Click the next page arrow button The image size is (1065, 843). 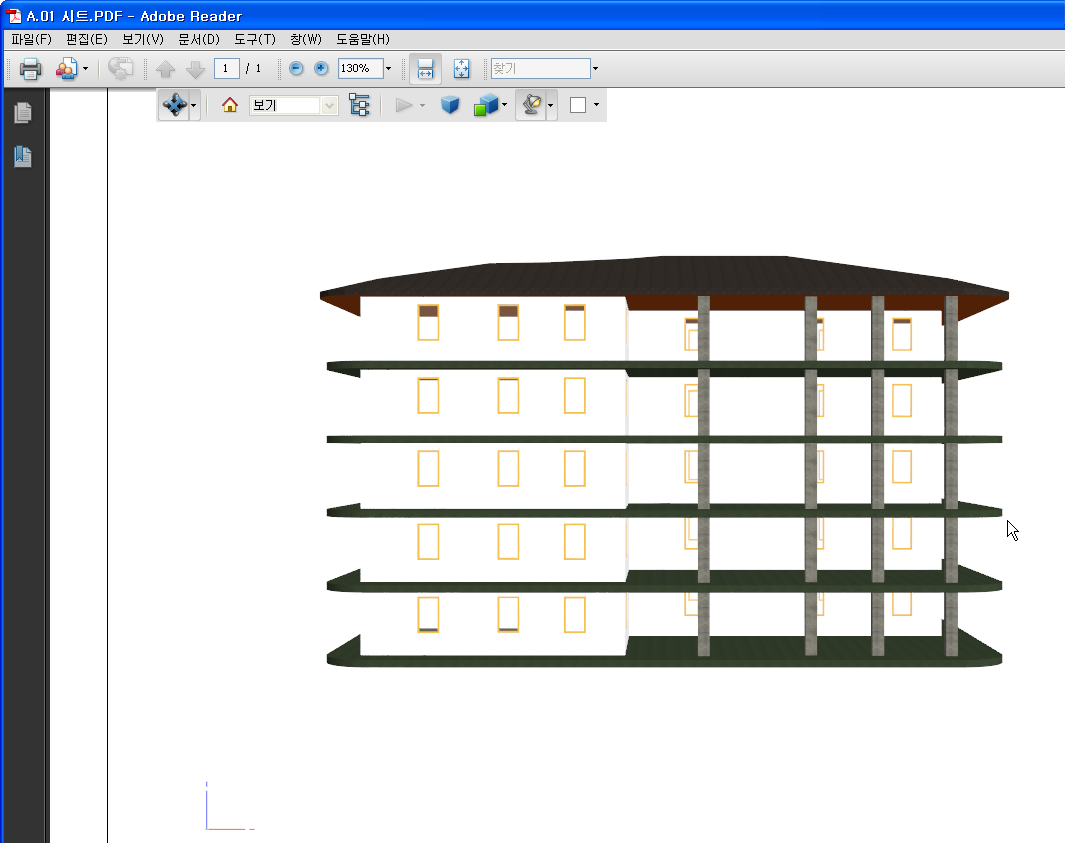coord(194,68)
